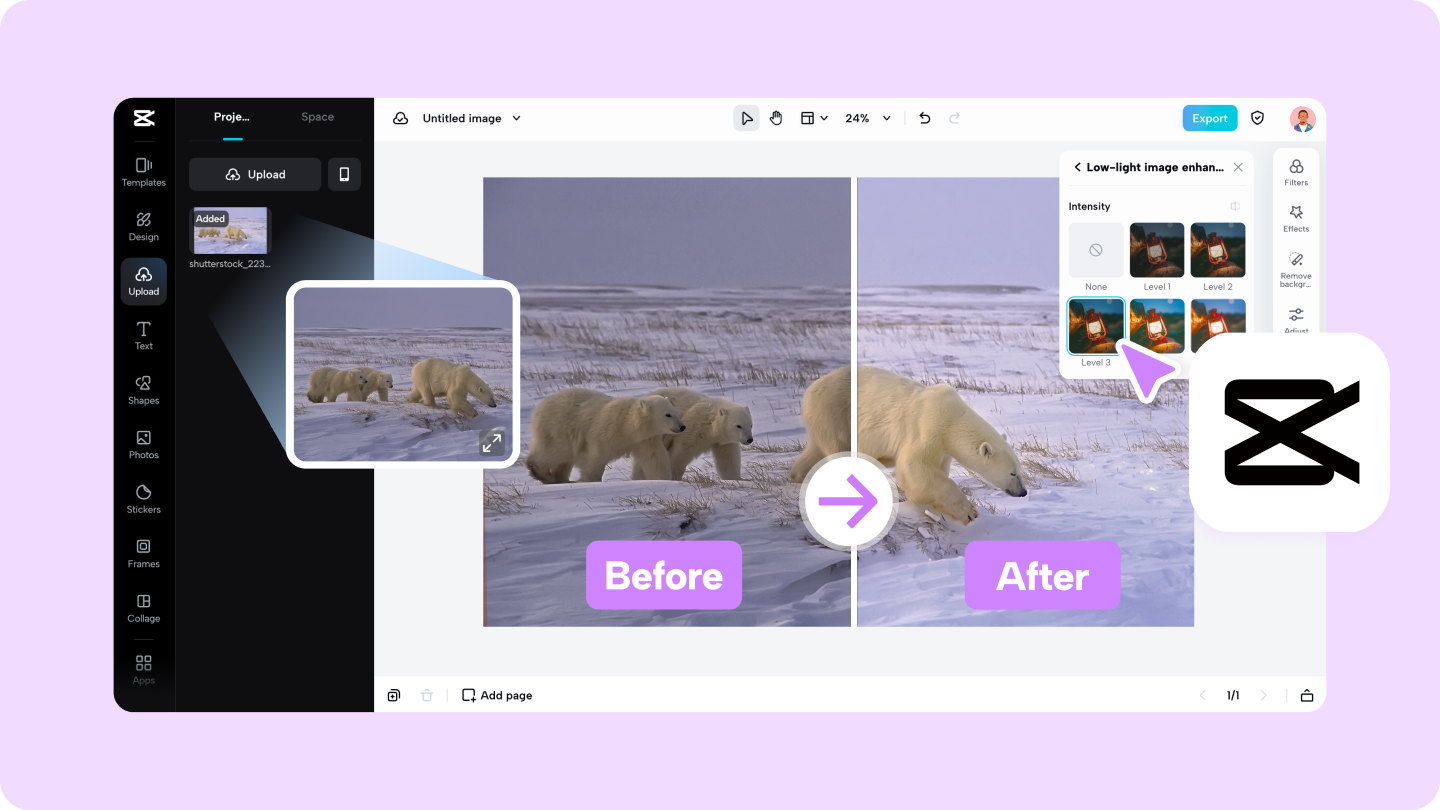Select the None intensity option

1095,250
